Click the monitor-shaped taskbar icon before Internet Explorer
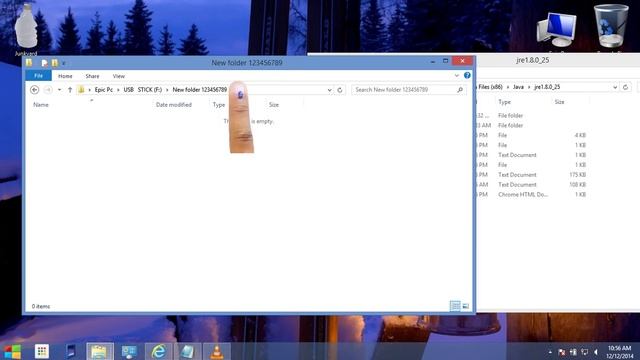This screenshot has width=640, height=360. [x=129, y=351]
